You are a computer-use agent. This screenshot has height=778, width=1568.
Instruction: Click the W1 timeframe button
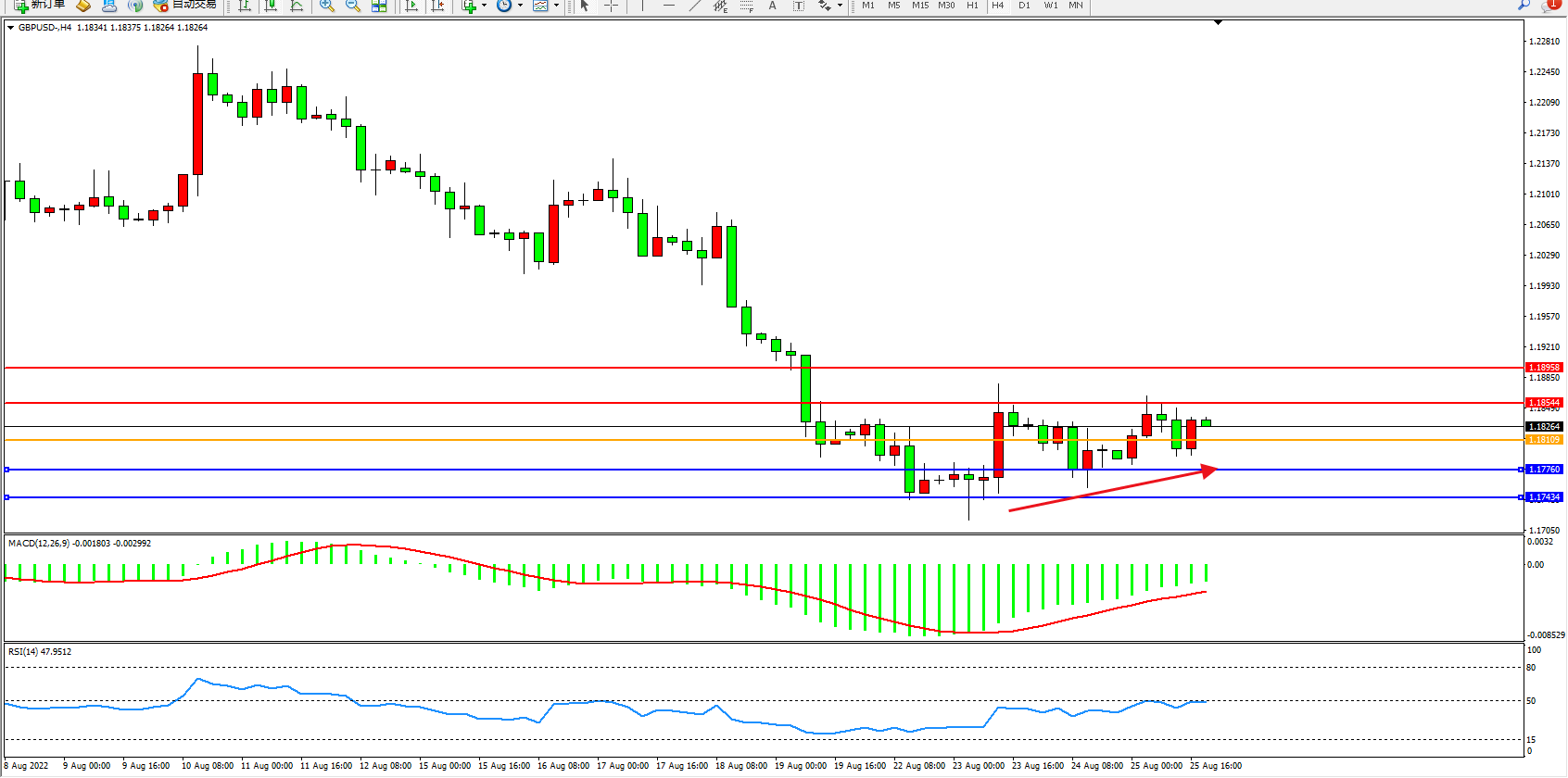click(1050, 6)
